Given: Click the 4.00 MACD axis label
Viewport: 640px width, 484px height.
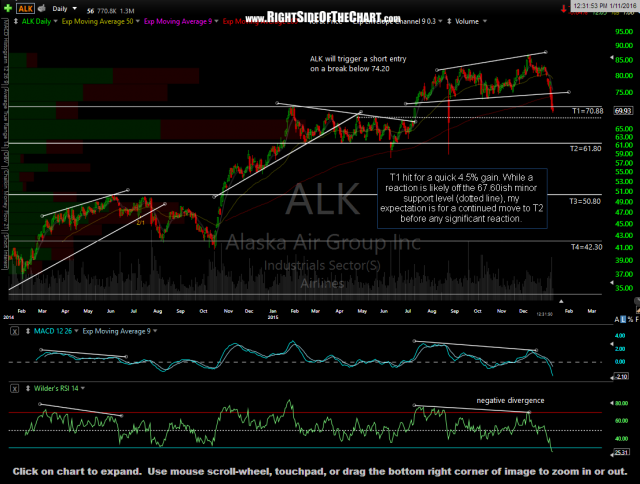Looking at the screenshot, I should (x=620, y=336).
